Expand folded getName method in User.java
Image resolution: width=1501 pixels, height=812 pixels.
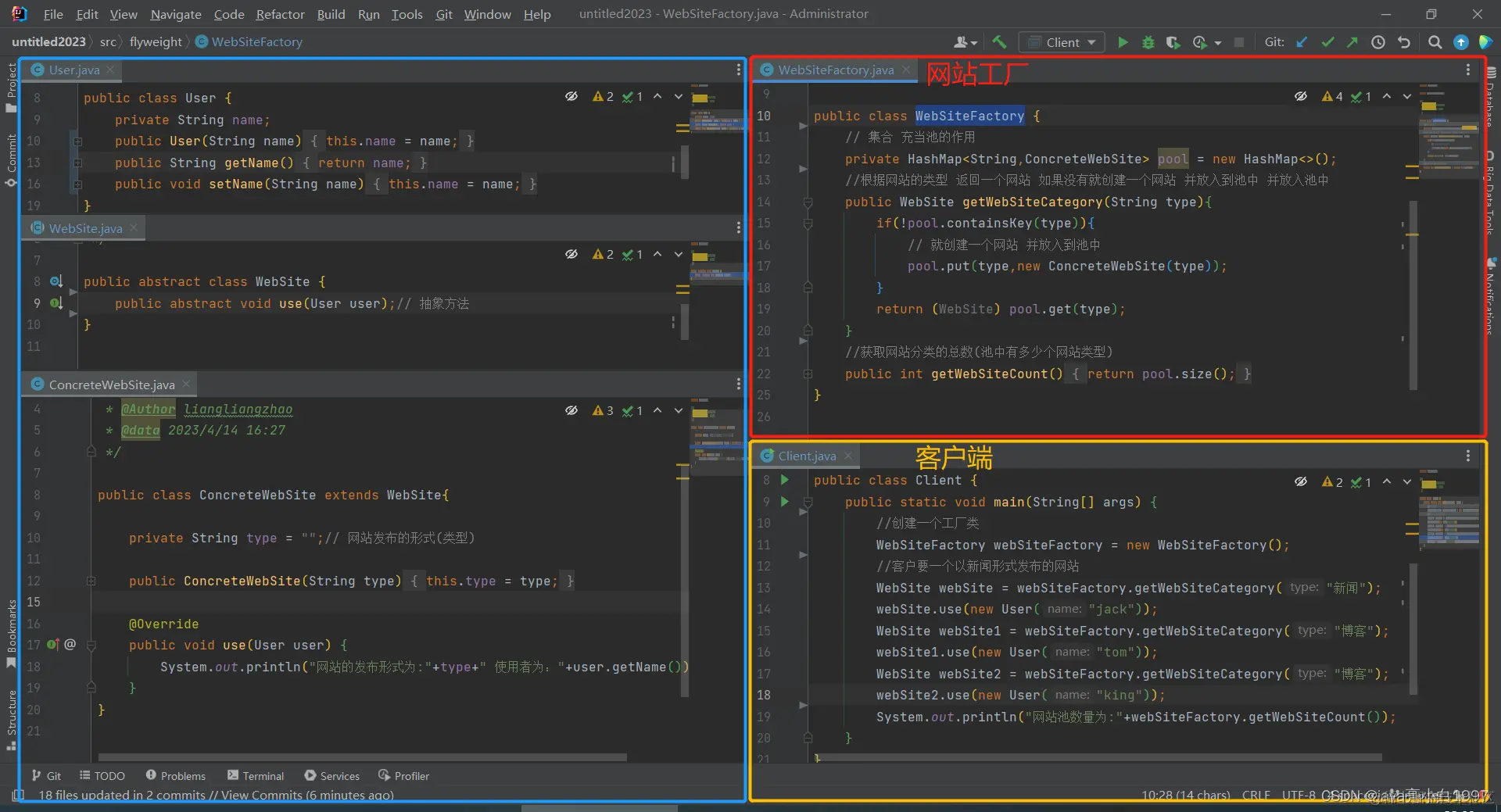pos(77,163)
